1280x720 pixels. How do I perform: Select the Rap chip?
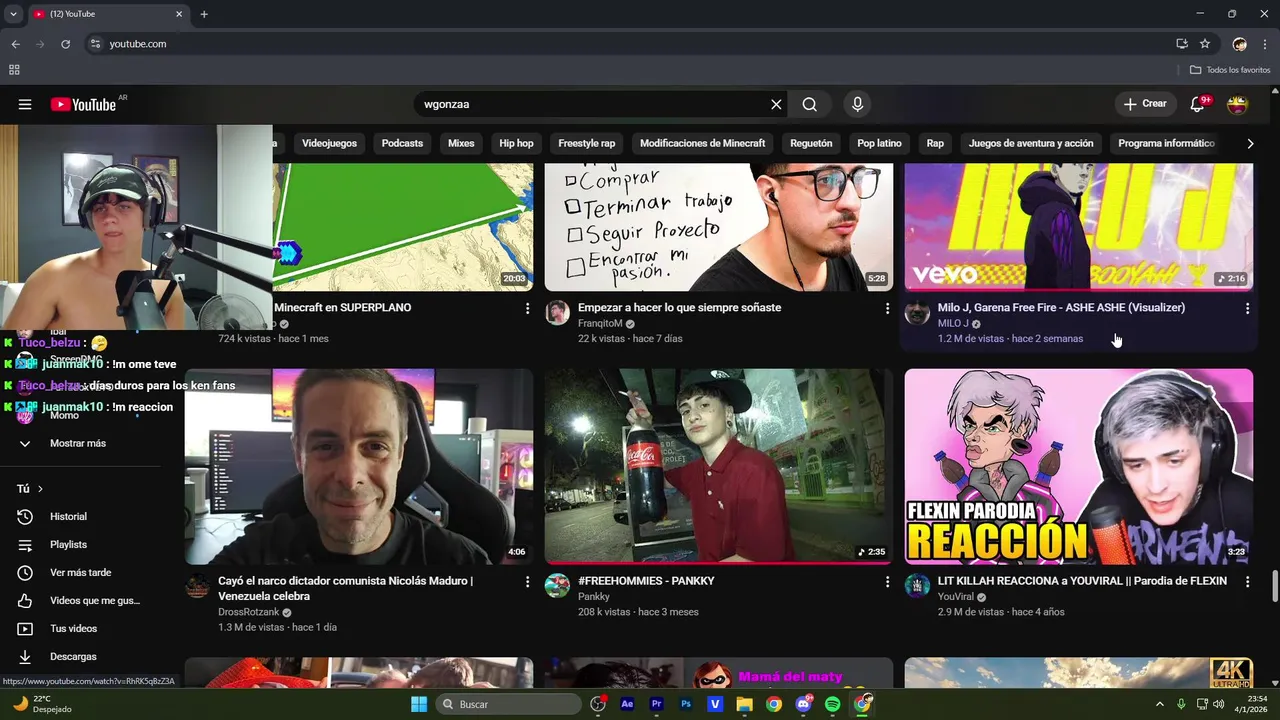click(x=935, y=143)
